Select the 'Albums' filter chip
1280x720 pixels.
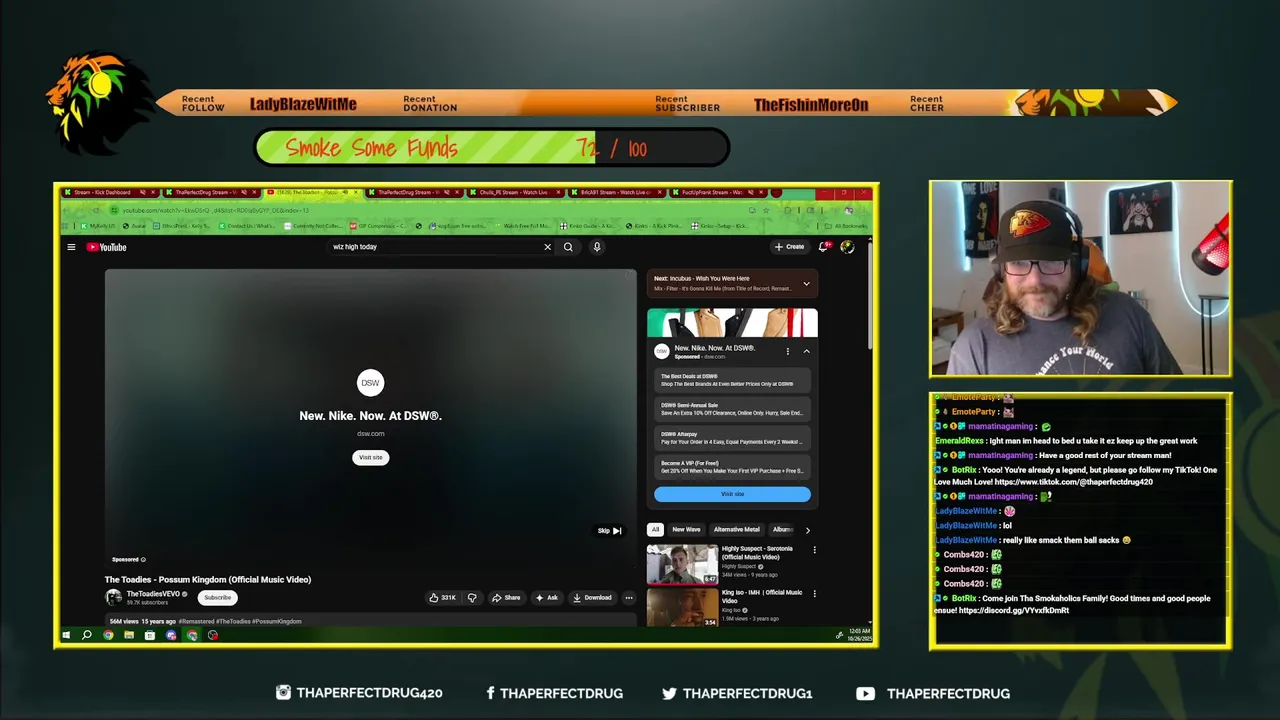(x=782, y=530)
